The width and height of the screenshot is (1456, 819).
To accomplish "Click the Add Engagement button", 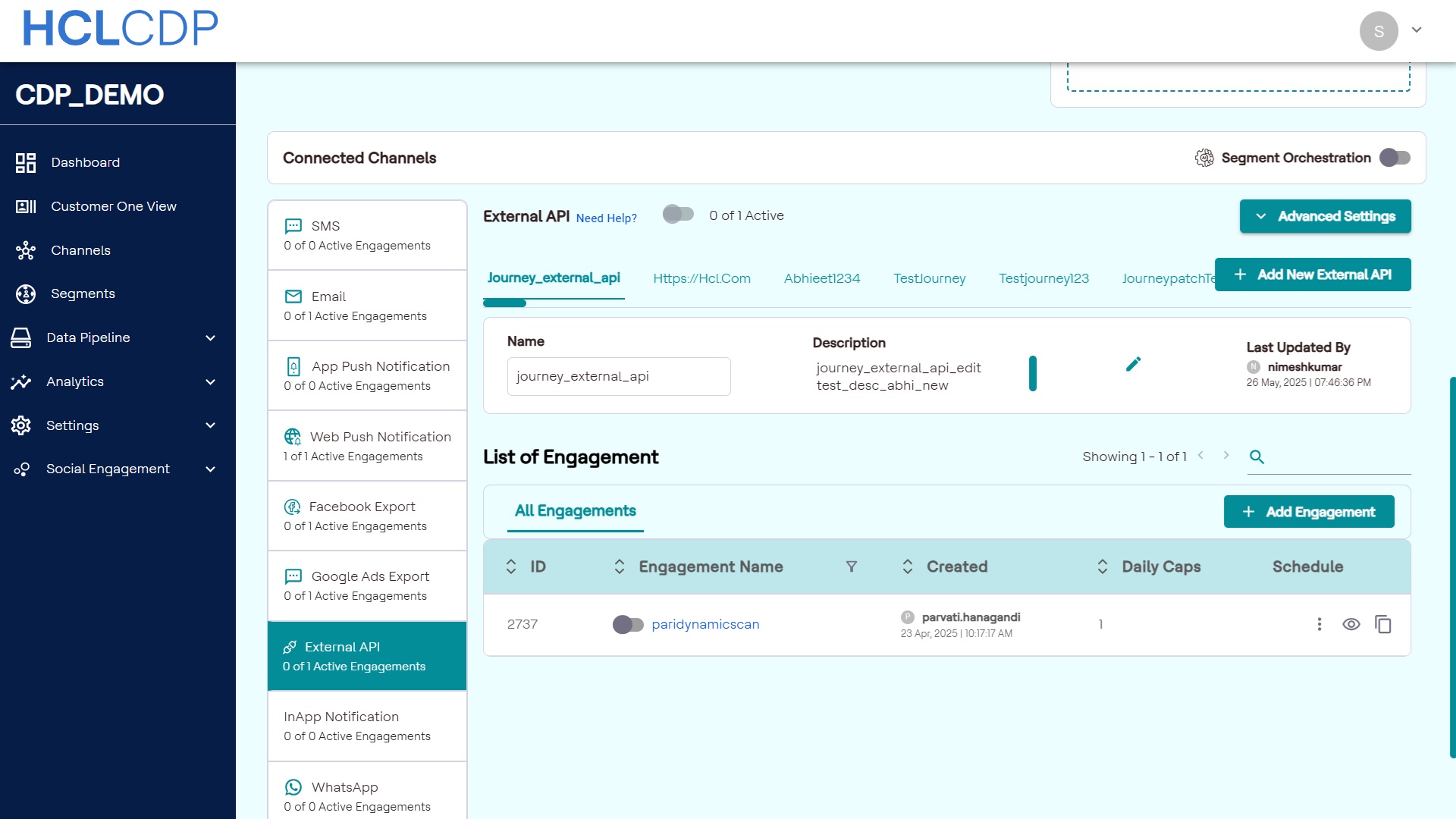I will coord(1309,512).
